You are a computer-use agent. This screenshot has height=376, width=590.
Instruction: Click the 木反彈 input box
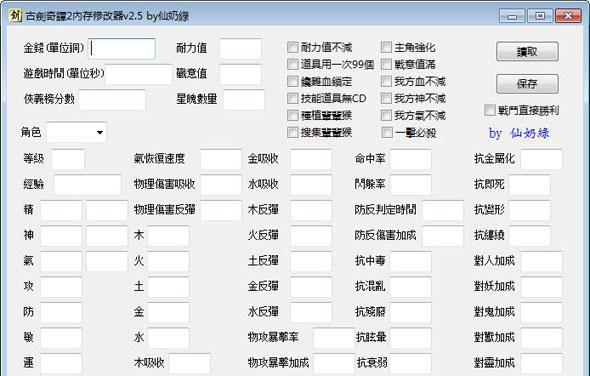click(311, 210)
